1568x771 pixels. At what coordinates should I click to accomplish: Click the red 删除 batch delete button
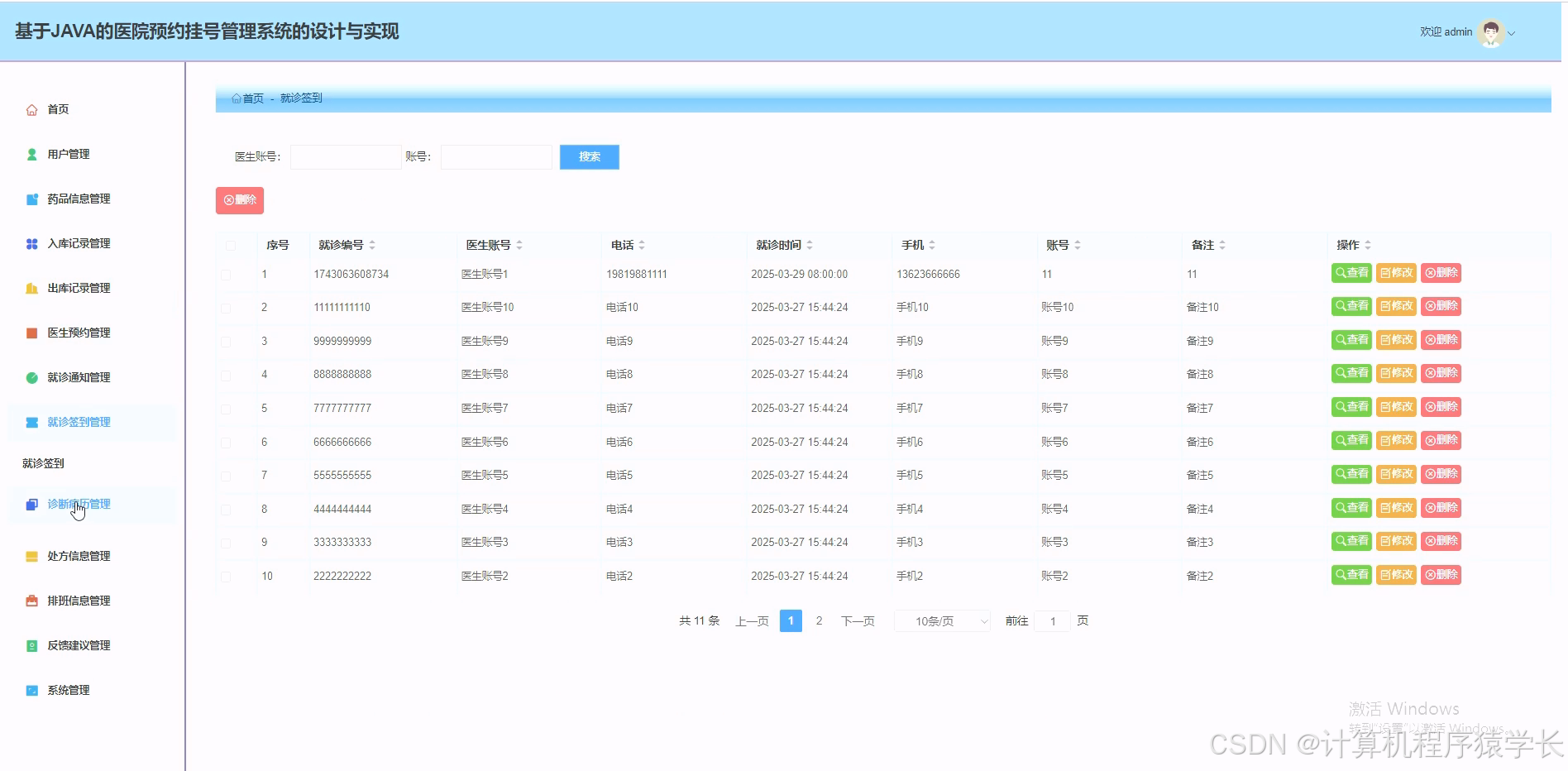239,199
